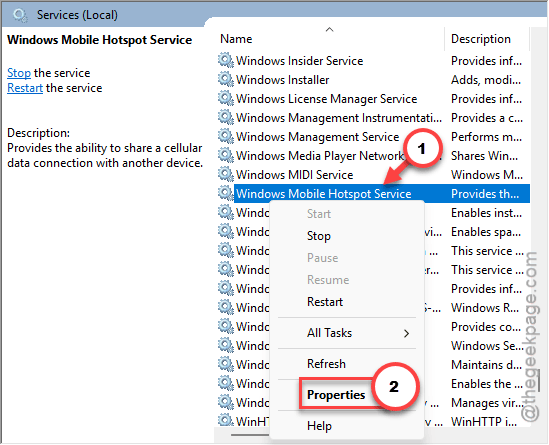Viewport: 549px width, 445px height.
Task: Click the 'Adds, modi...' description cell
Action: tap(486, 80)
